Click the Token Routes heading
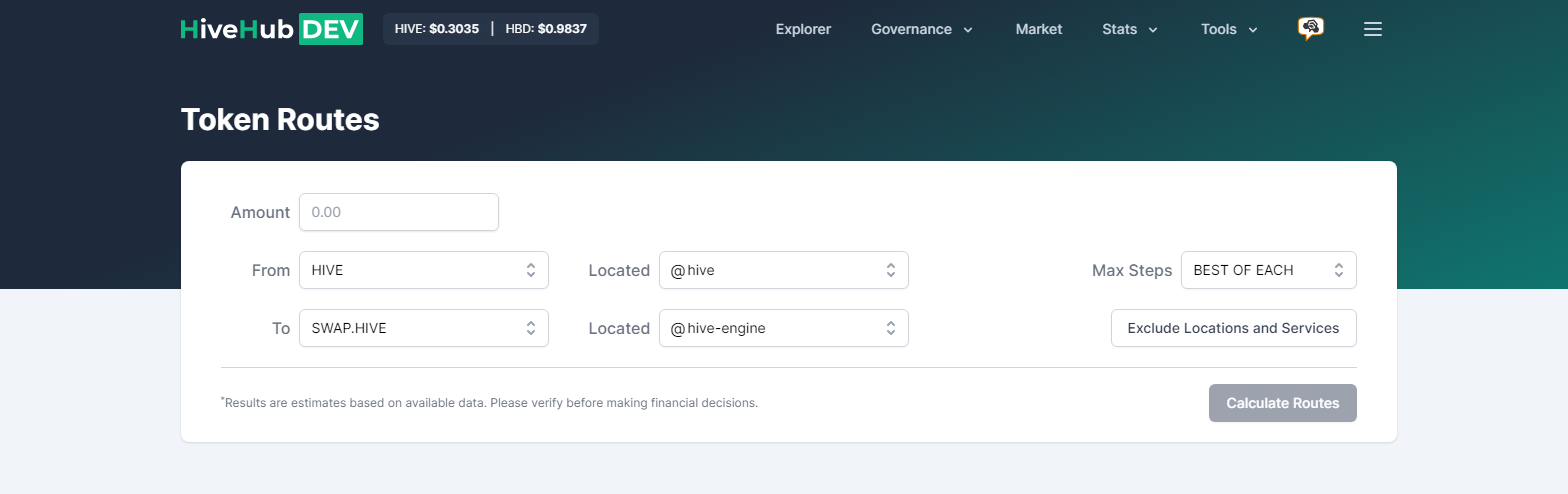This screenshot has height=494, width=1568. (280, 120)
